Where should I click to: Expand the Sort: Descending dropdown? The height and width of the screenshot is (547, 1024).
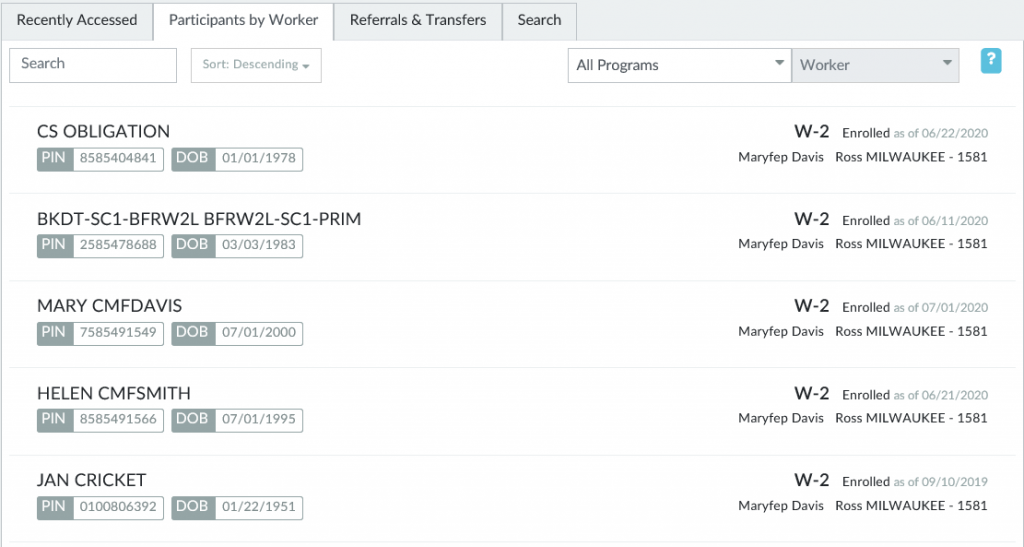[256, 65]
